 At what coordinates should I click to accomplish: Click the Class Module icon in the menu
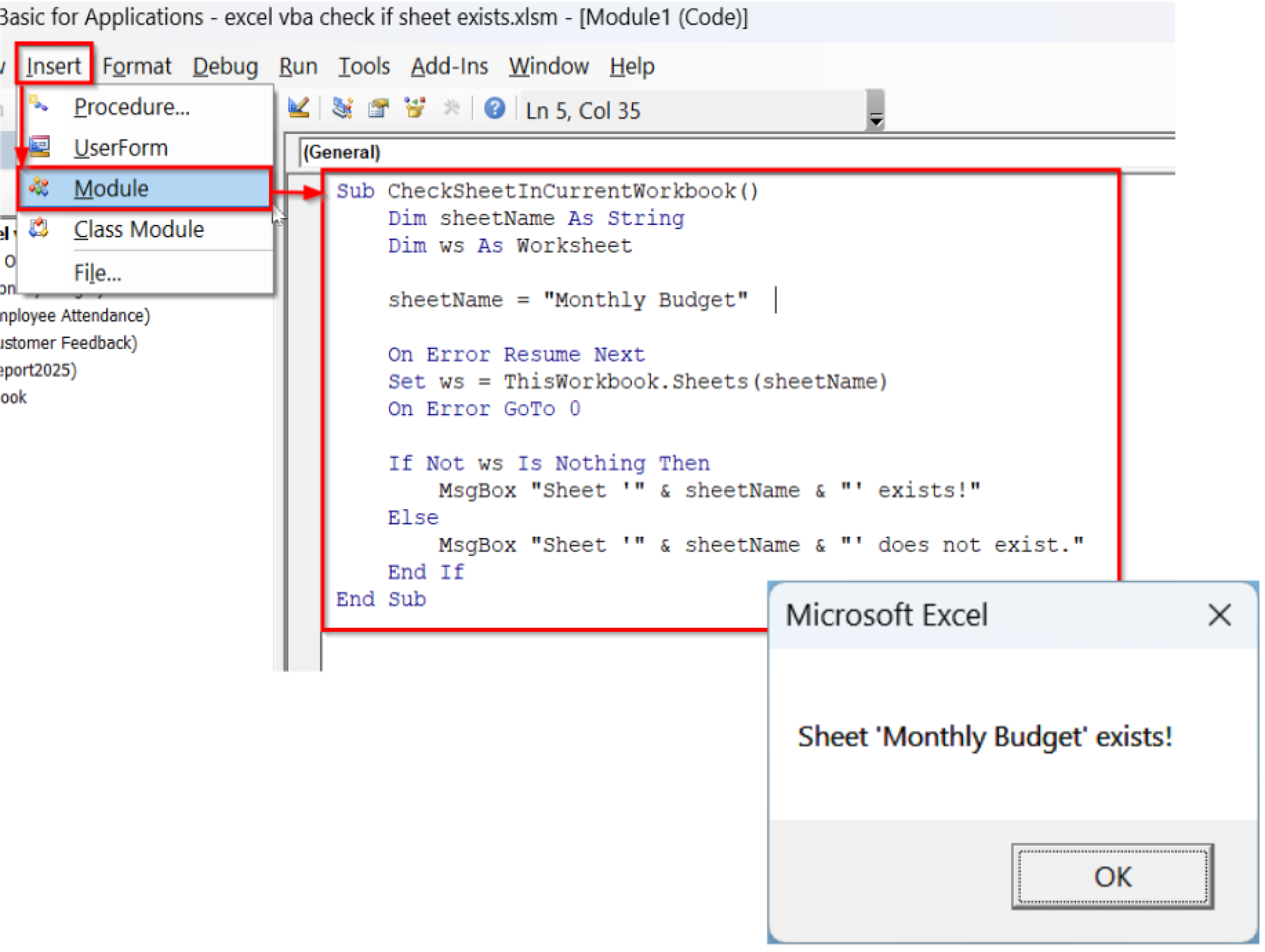(x=40, y=229)
